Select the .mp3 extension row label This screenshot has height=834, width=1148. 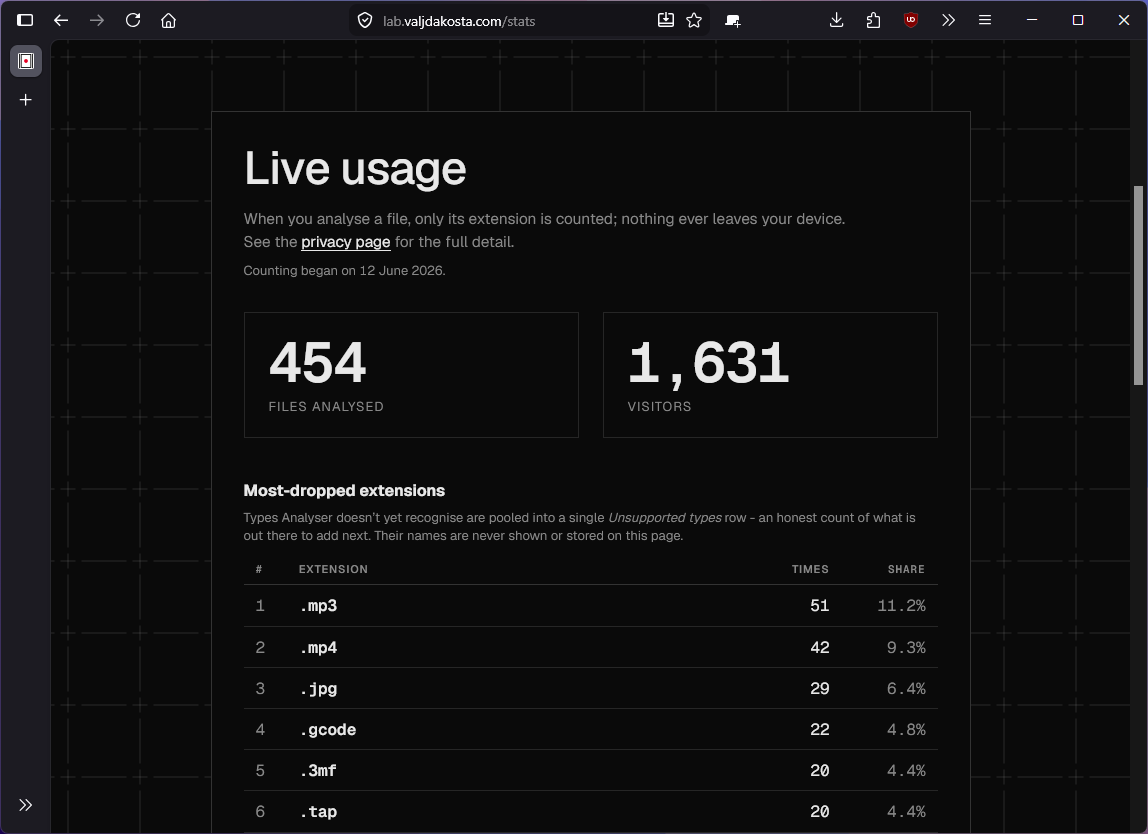tap(318, 606)
